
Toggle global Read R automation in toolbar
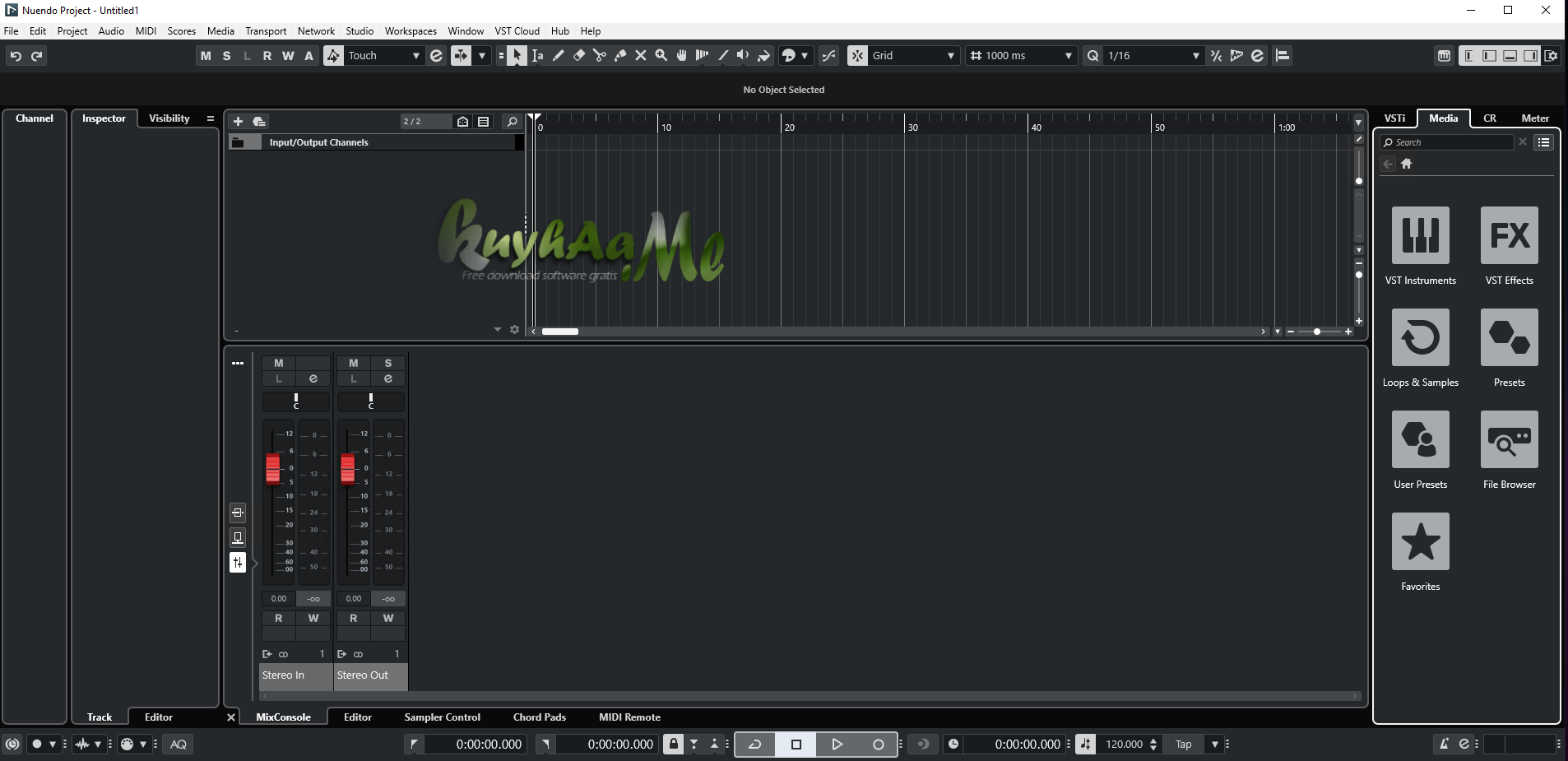click(267, 55)
